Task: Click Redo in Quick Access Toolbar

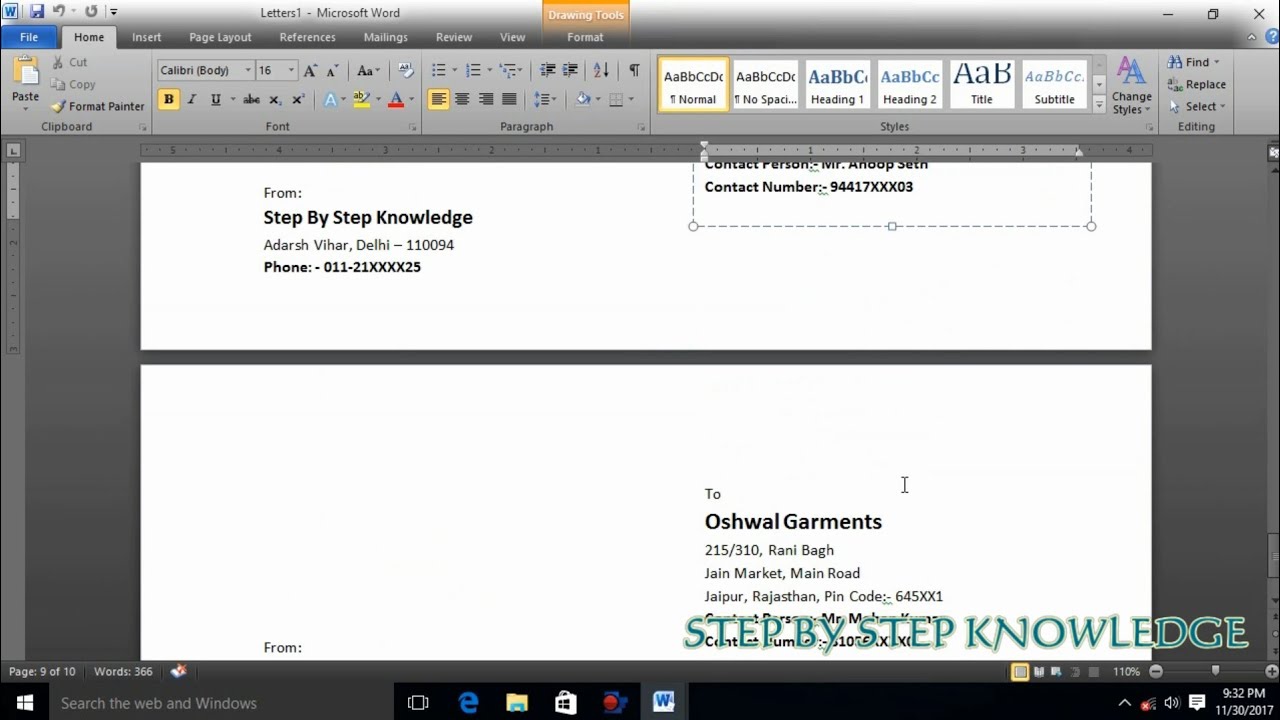Action: click(91, 12)
